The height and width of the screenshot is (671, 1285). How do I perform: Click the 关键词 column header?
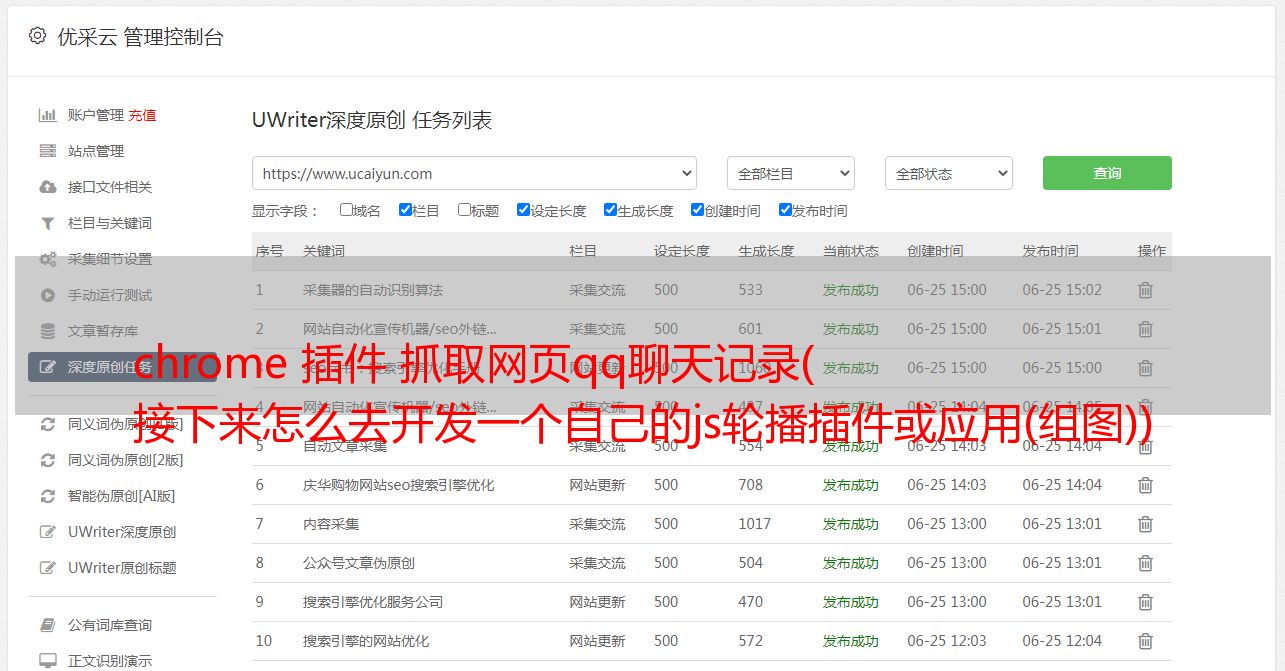(324, 251)
